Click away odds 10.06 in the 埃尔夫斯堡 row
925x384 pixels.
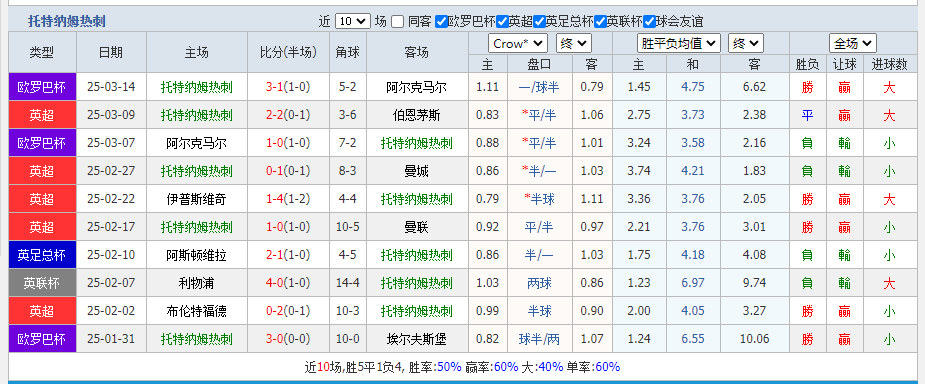(755, 340)
